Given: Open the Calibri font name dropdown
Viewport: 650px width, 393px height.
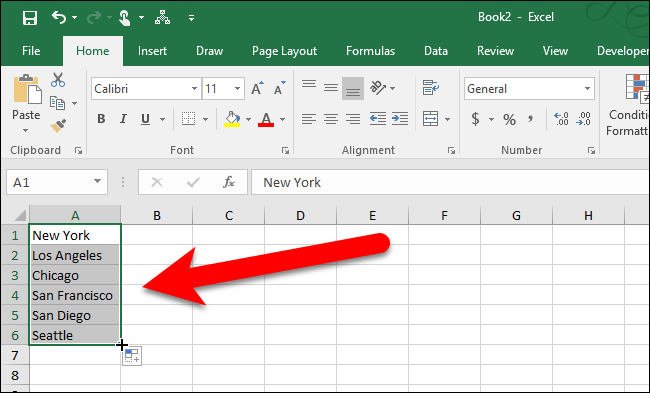Looking at the screenshot, I should [x=194, y=89].
